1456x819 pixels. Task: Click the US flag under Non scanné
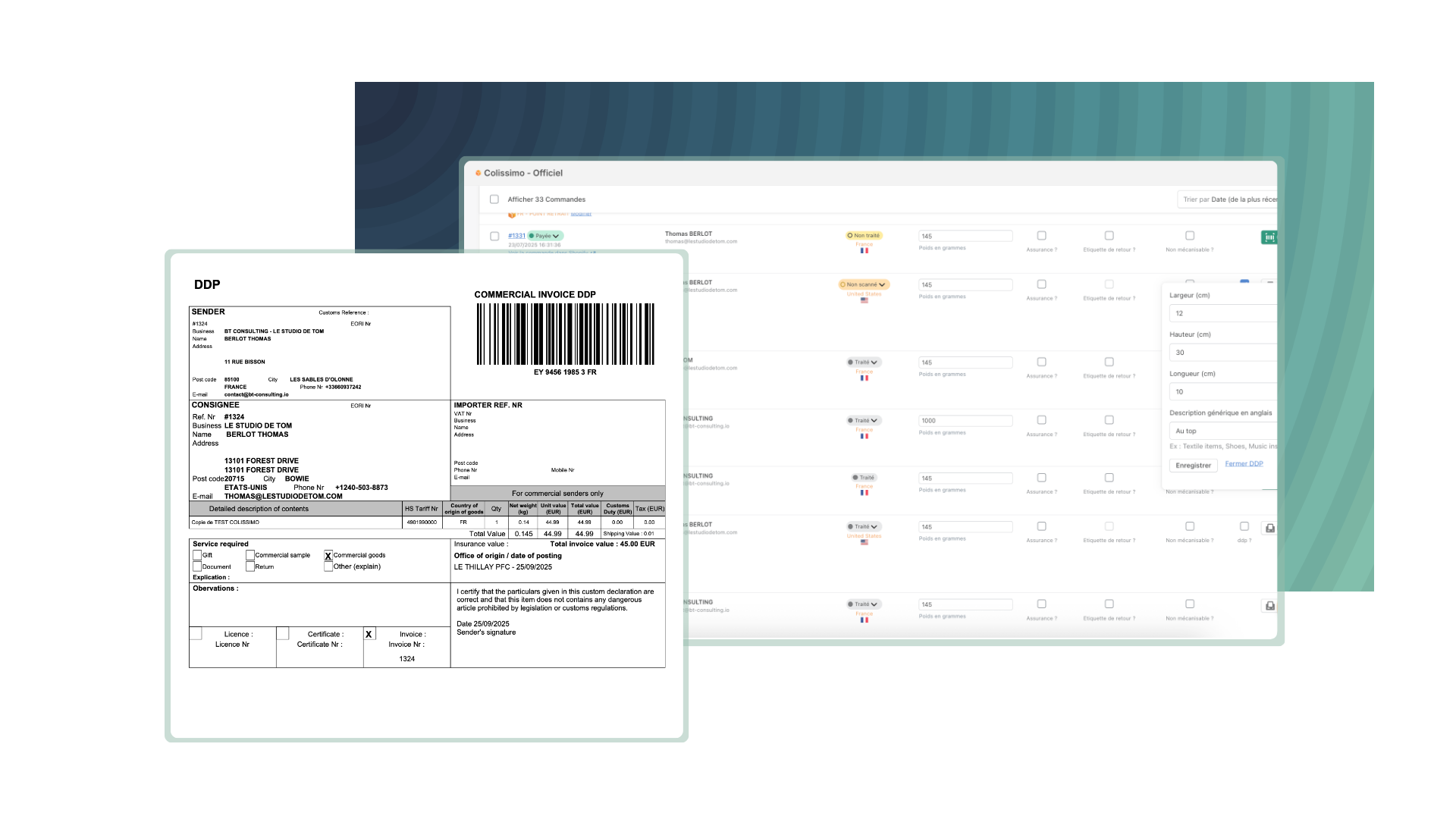[x=864, y=300]
